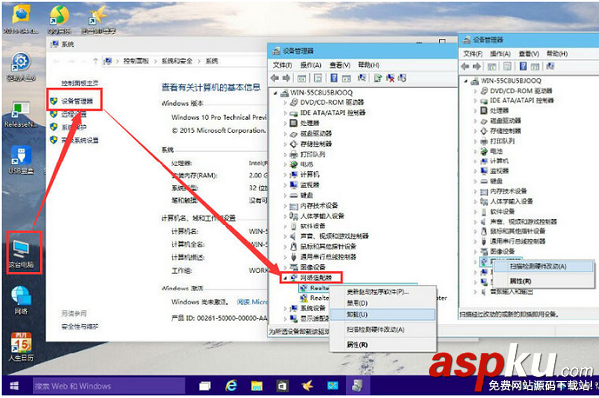
Task: Open 操作(A) menu in middle Device Manager
Action: (x=311, y=65)
